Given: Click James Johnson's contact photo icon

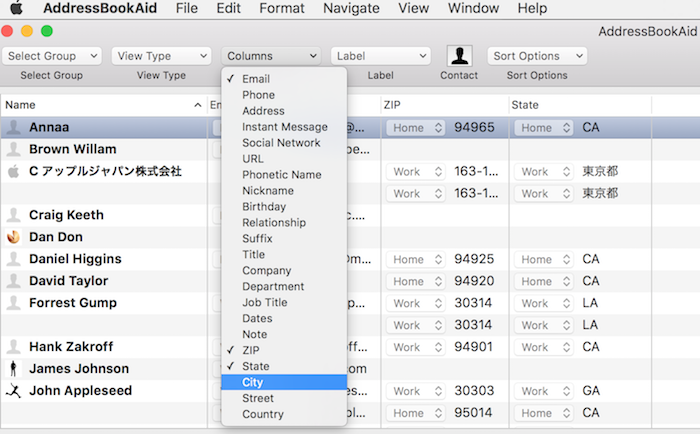Looking at the screenshot, I should click(x=13, y=368).
